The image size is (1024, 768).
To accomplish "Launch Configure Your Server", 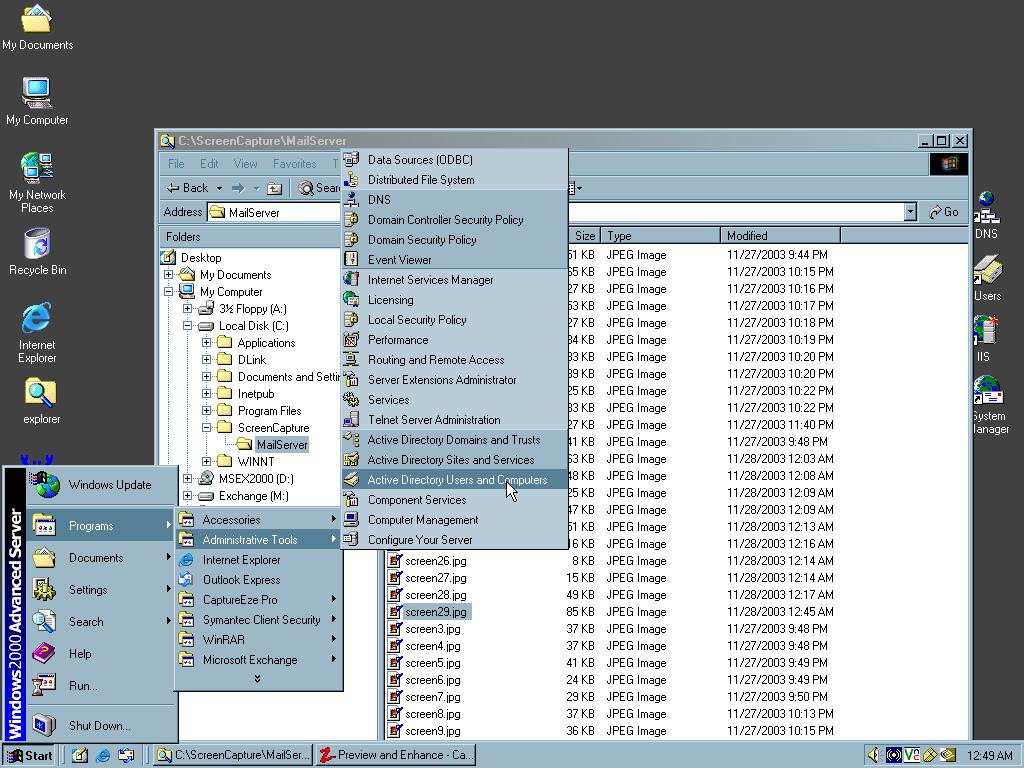I will coord(455,539).
